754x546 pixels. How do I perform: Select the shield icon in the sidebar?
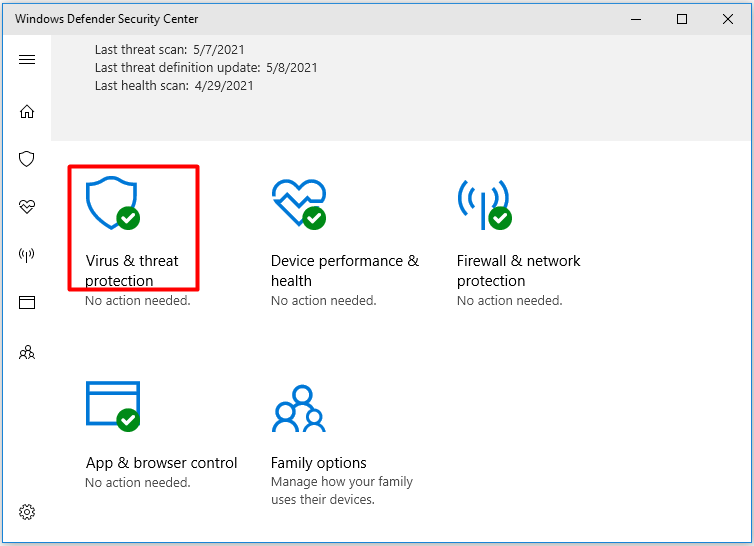click(x=27, y=159)
